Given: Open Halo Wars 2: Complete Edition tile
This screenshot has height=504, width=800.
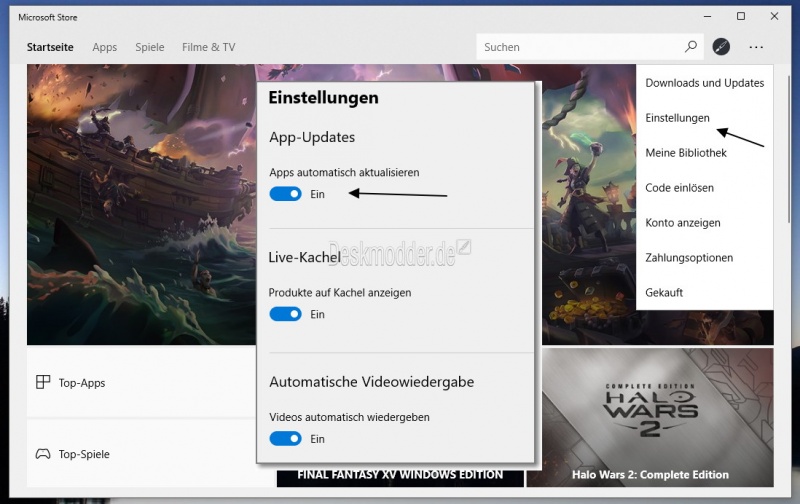Looking at the screenshot, I should pyautogui.click(x=650, y=417).
